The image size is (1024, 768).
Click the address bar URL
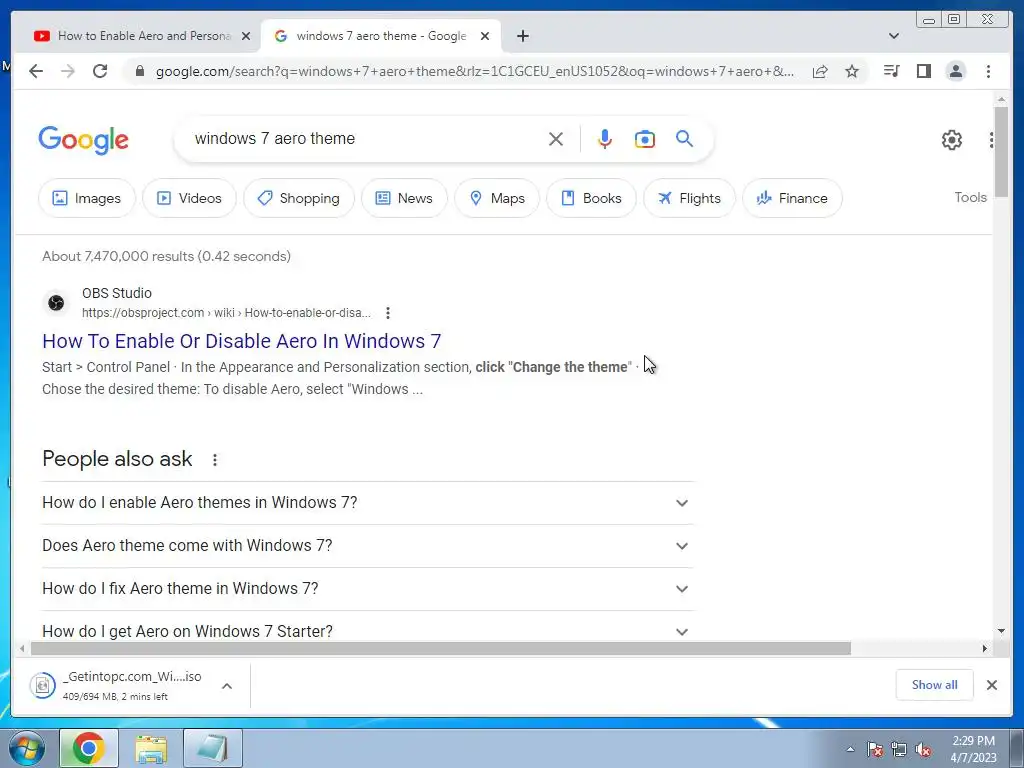475,71
